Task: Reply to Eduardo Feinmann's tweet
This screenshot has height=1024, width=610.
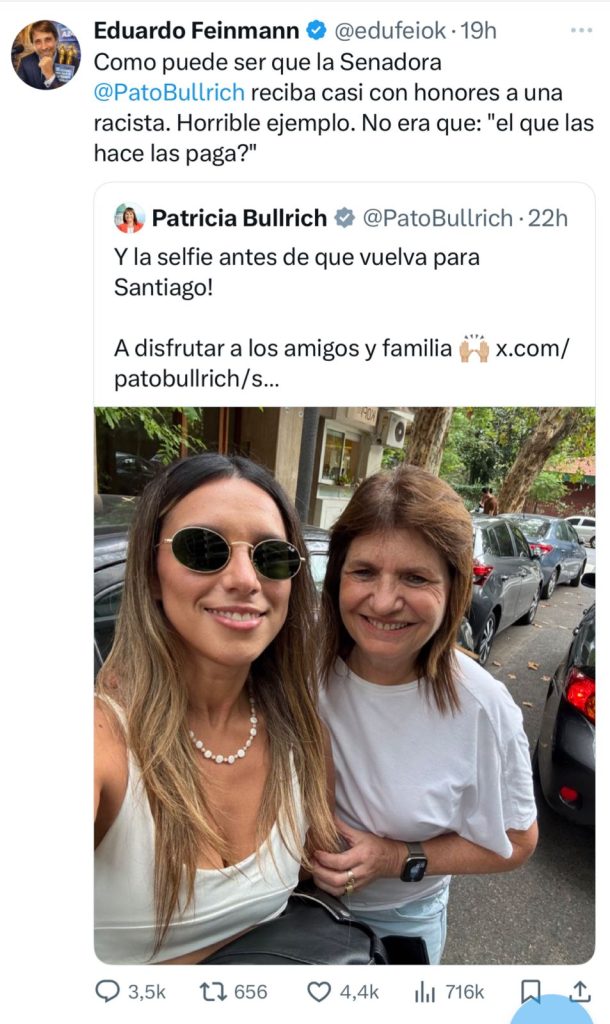Action: click(x=107, y=991)
